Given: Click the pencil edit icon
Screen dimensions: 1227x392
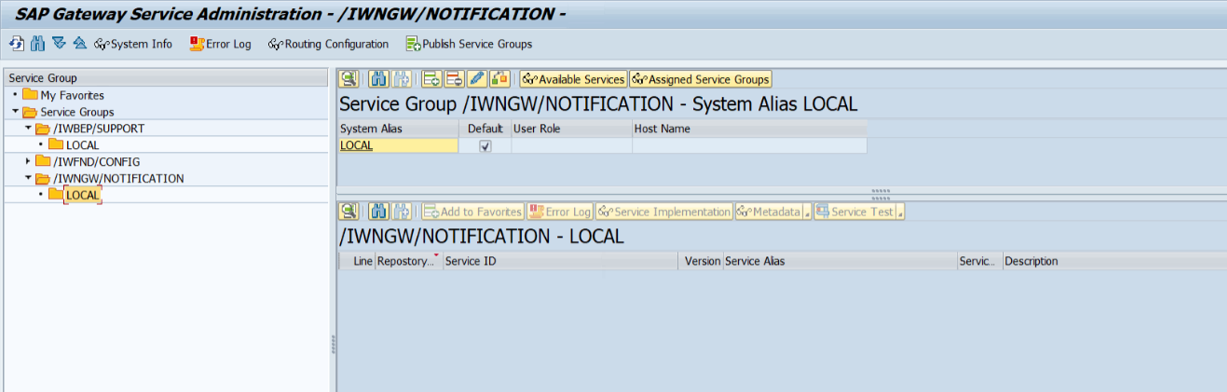Looking at the screenshot, I should tap(477, 79).
